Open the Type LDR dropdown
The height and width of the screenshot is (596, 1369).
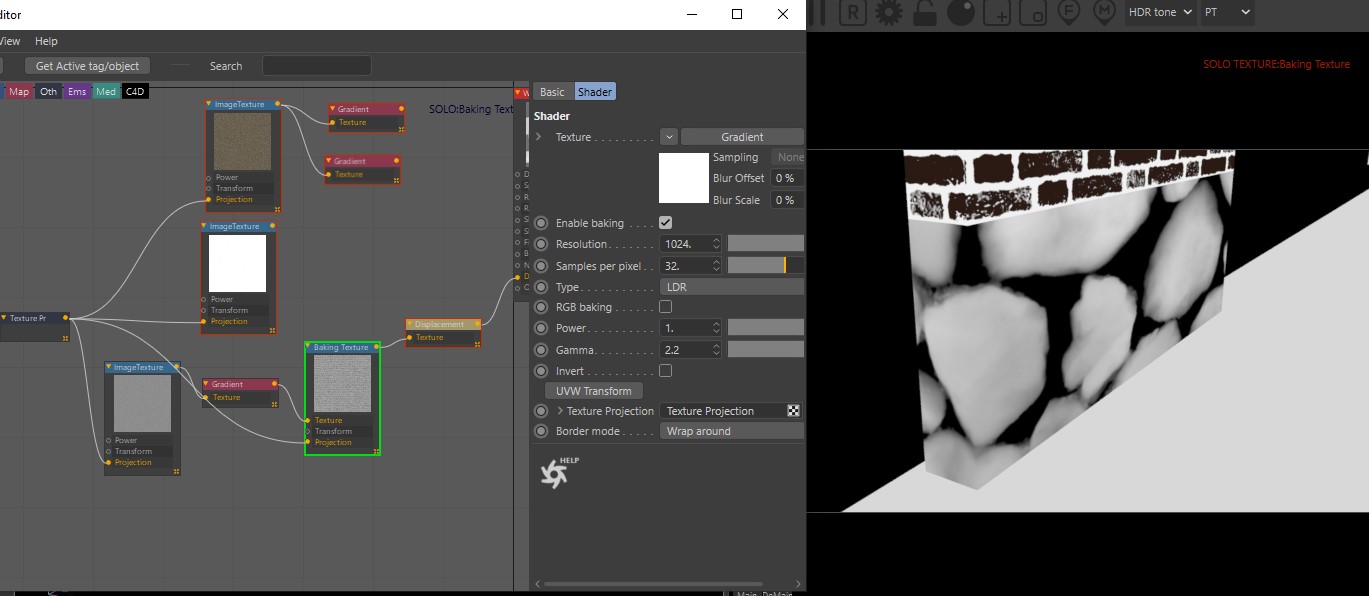[731, 287]
